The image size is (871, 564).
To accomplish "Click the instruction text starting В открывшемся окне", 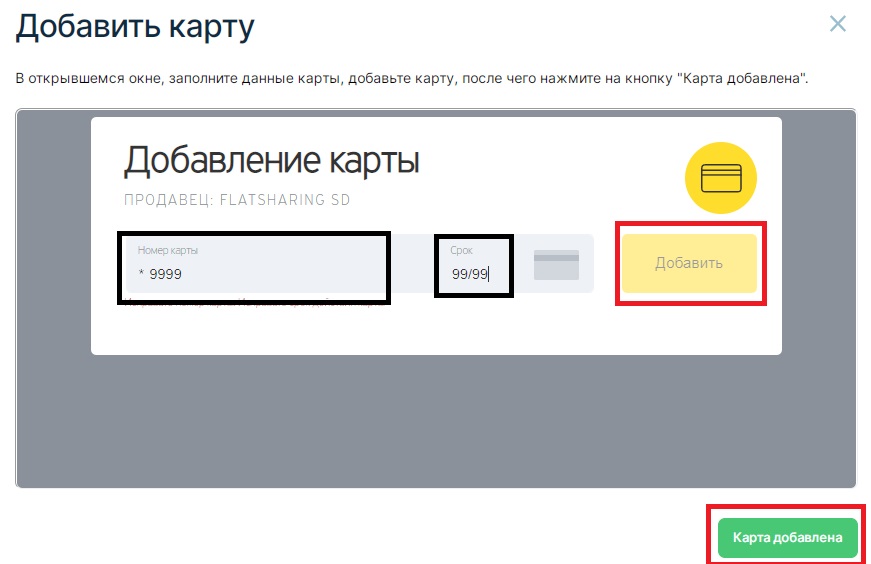I will tap(300, 78).
